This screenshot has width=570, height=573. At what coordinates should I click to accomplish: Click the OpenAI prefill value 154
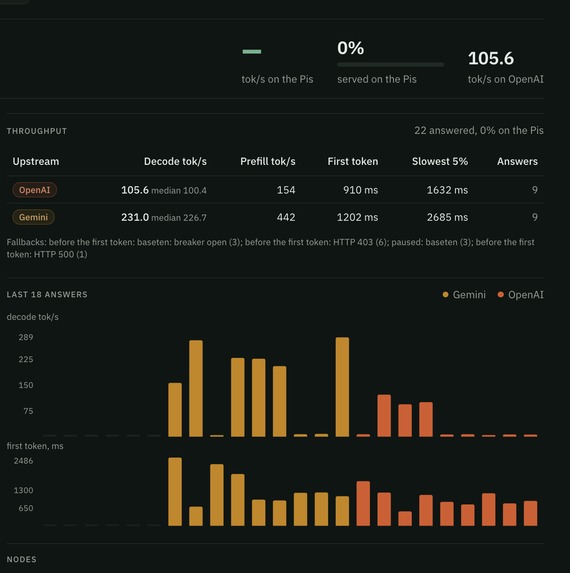[286, 190]
